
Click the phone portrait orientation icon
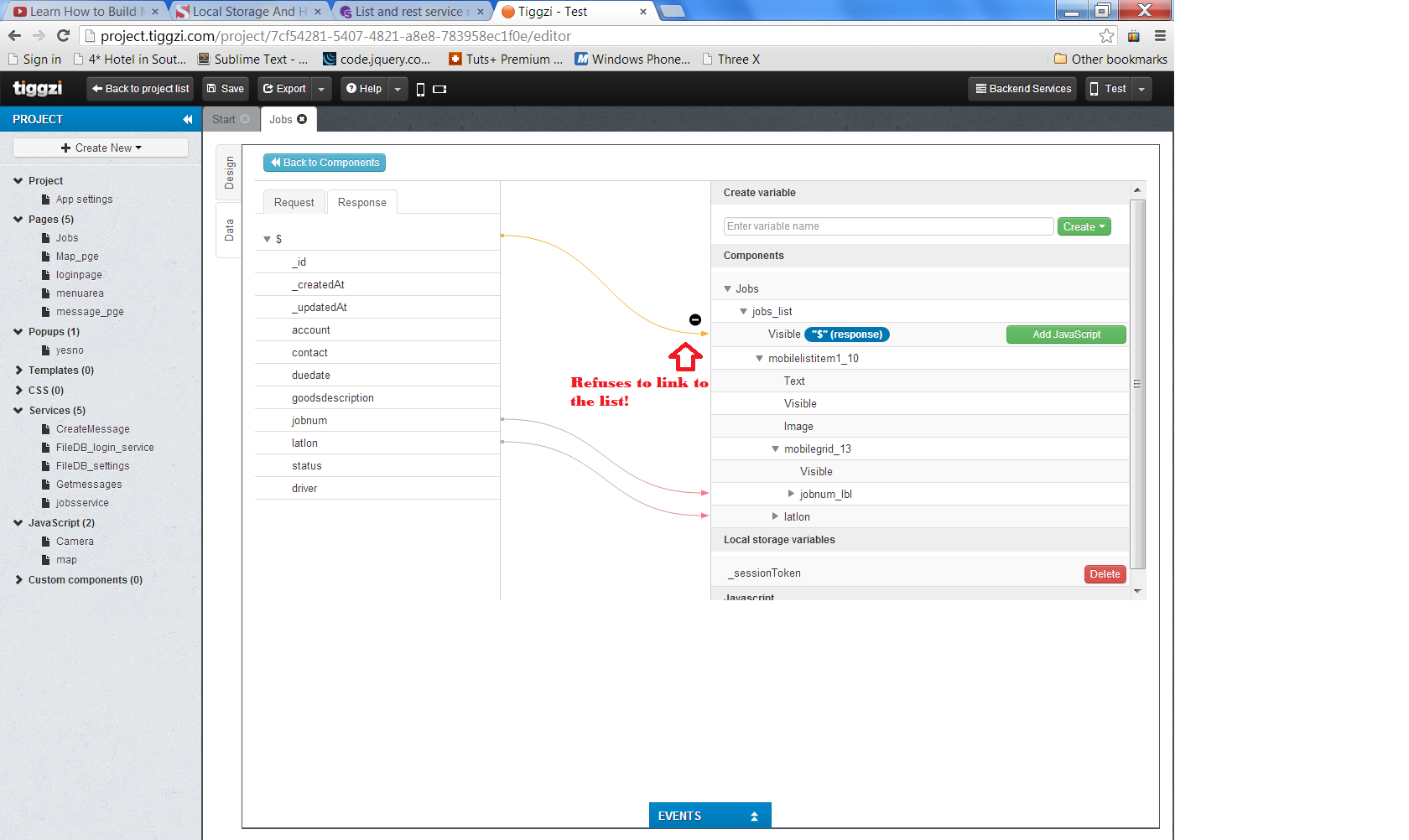420,89
